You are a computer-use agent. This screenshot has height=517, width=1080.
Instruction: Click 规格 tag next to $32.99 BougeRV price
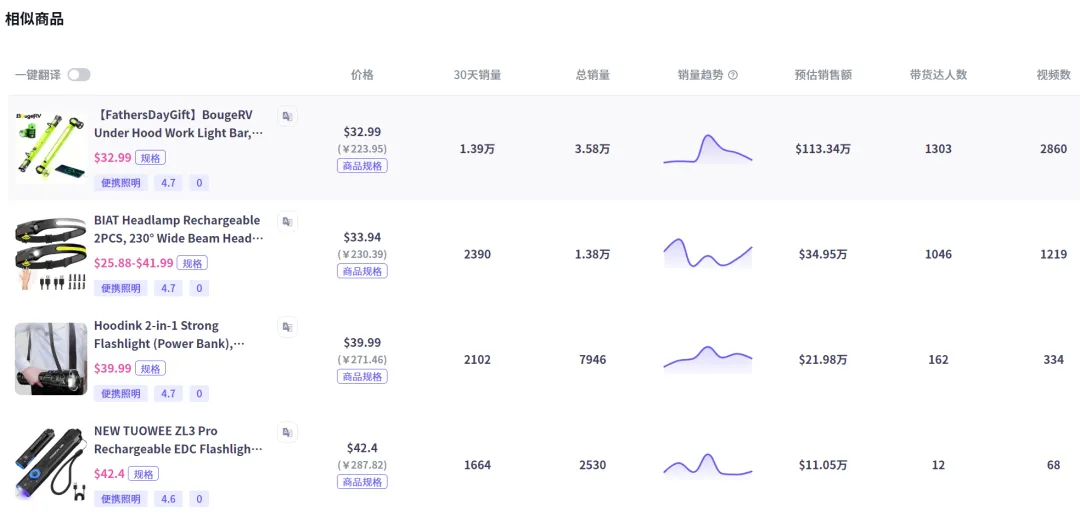tap(150, 158)
